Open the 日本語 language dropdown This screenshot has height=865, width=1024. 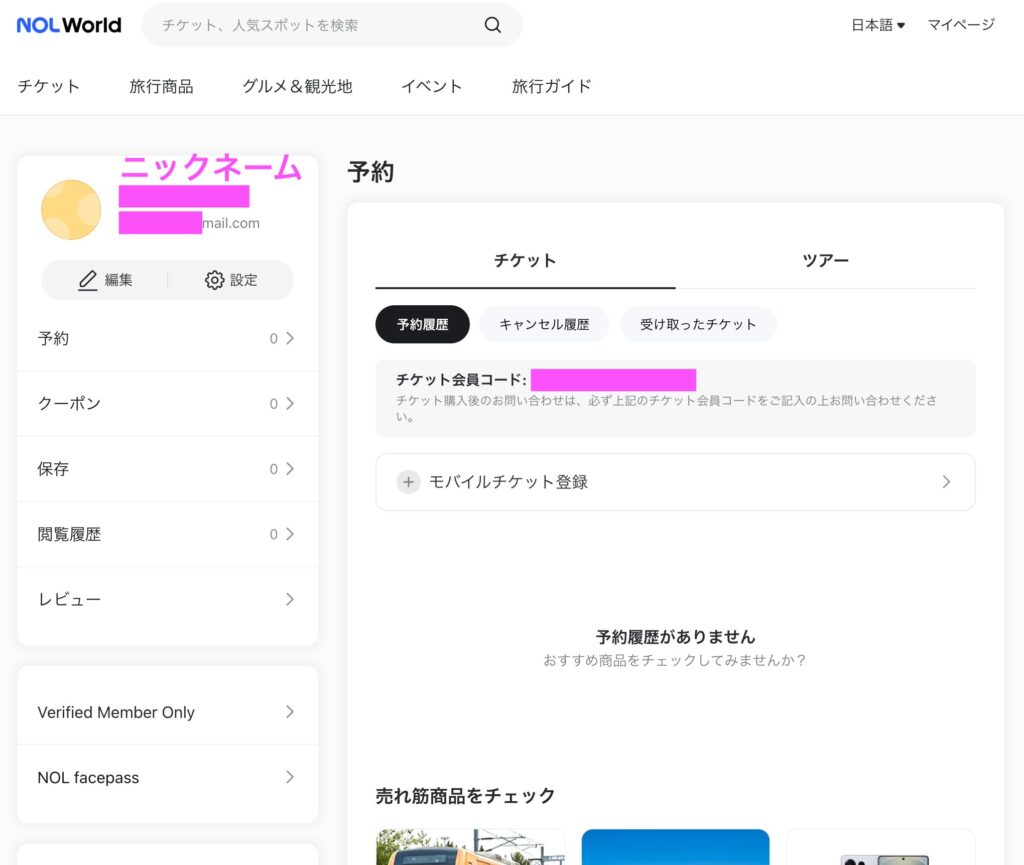[x=877, y=25]
